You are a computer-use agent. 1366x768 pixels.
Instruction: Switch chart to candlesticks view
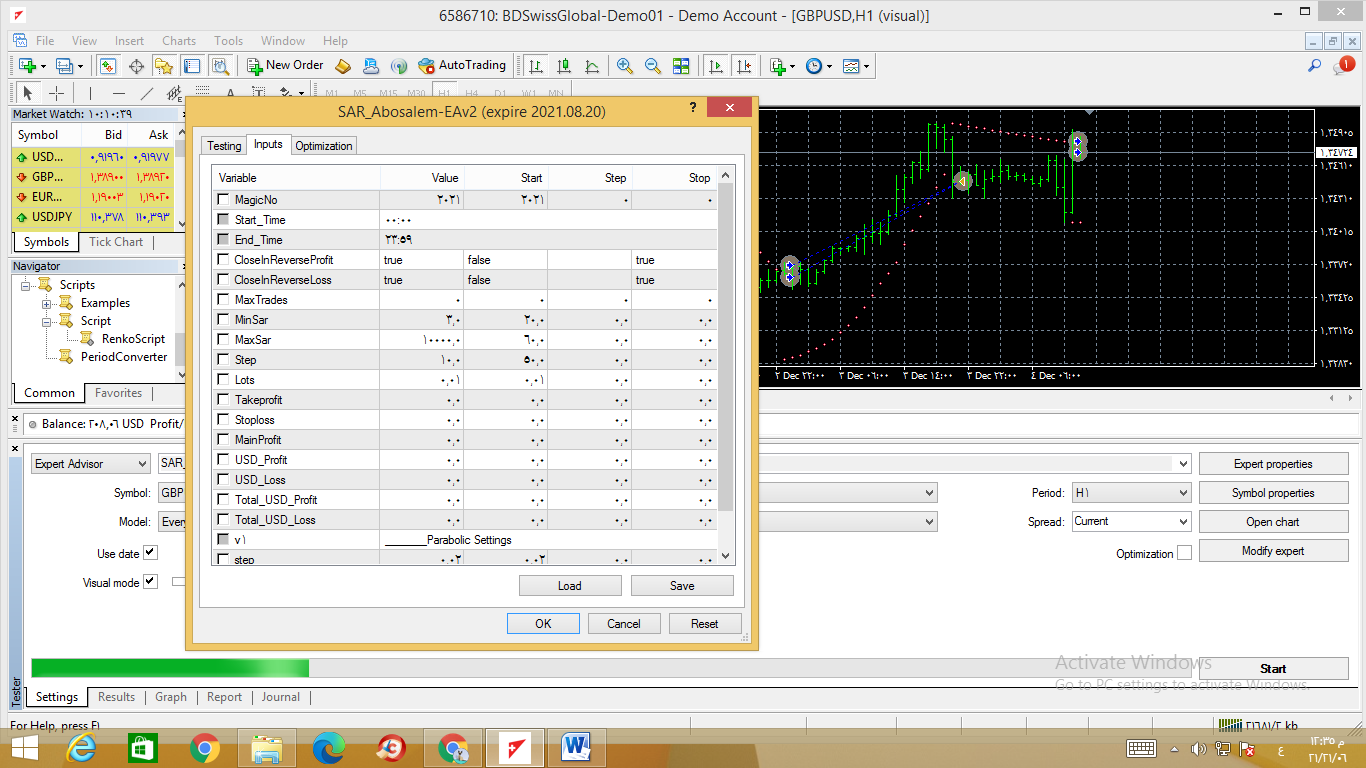tap(564, 66)
